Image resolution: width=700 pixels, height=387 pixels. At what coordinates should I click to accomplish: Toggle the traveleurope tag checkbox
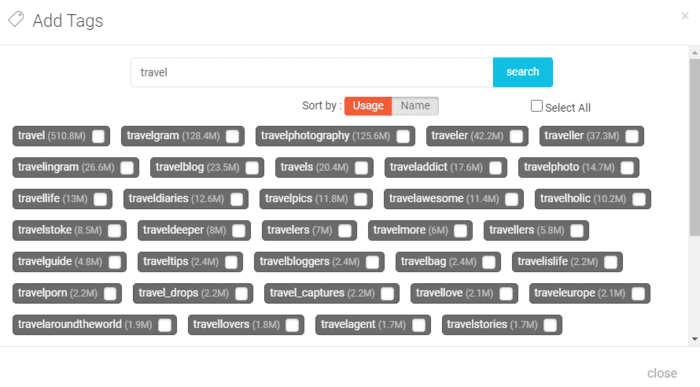click(638, 294)
